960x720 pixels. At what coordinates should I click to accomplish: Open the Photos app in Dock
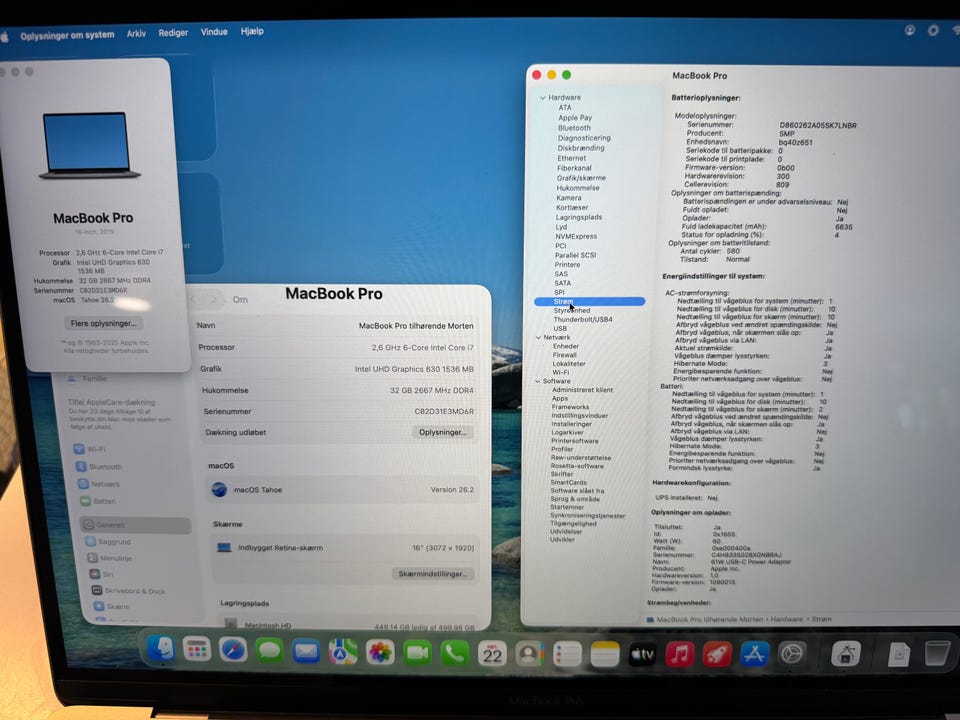[380, 653]
